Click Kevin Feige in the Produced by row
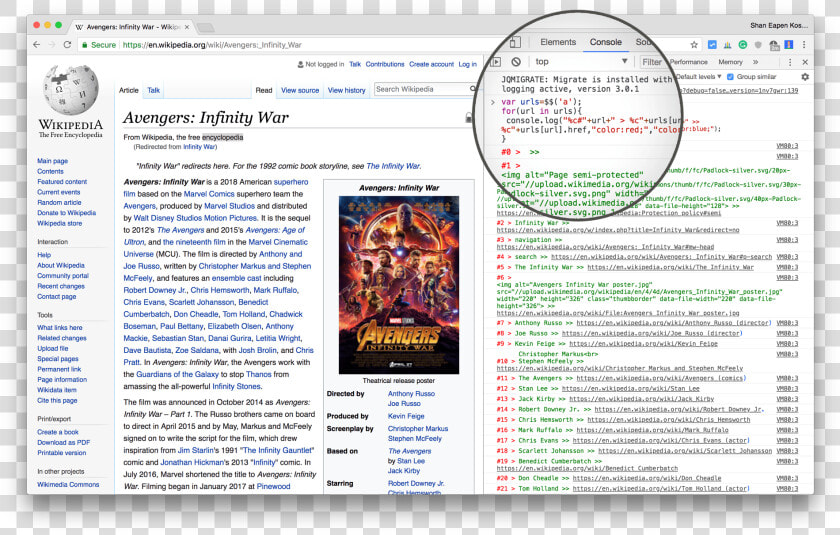The image size is (840, 535). click(406, 416)
